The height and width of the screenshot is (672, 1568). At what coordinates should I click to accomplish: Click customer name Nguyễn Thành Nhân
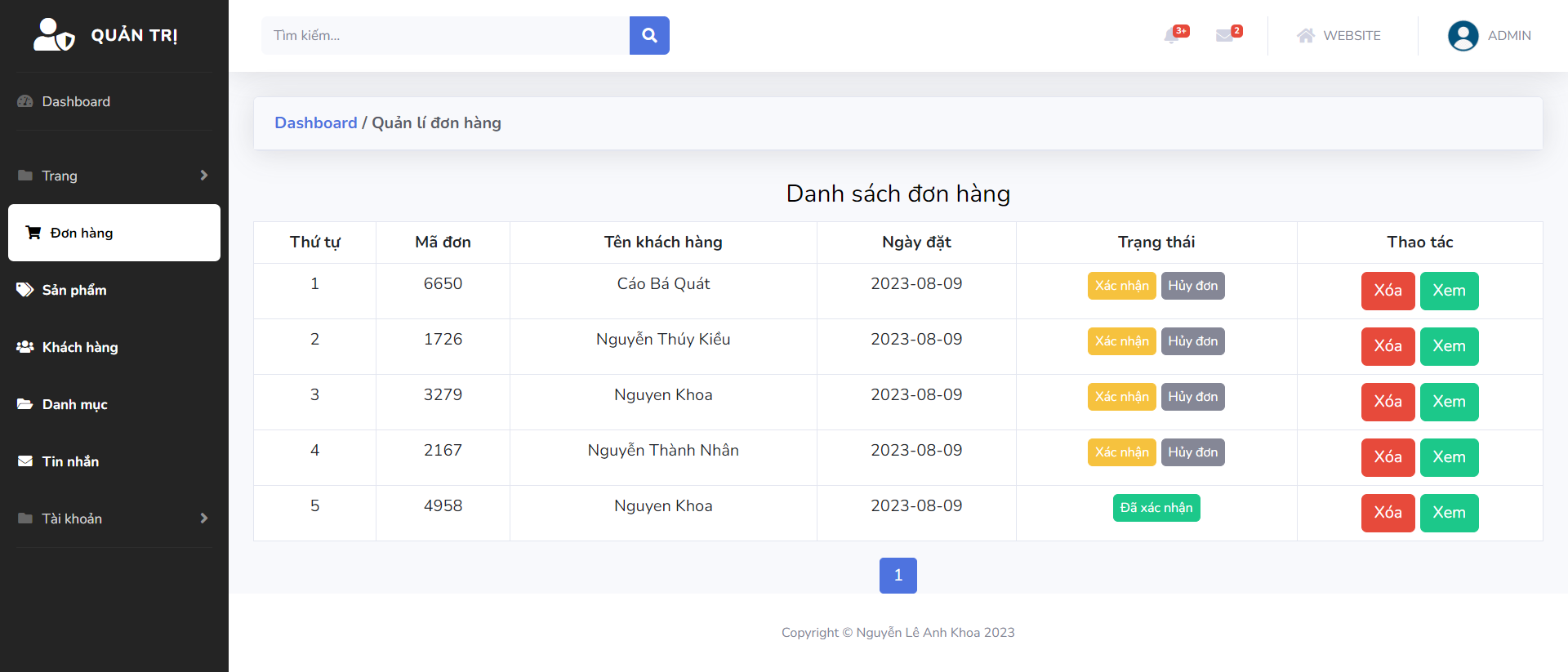pyautogui.click(x=663, y=450)
